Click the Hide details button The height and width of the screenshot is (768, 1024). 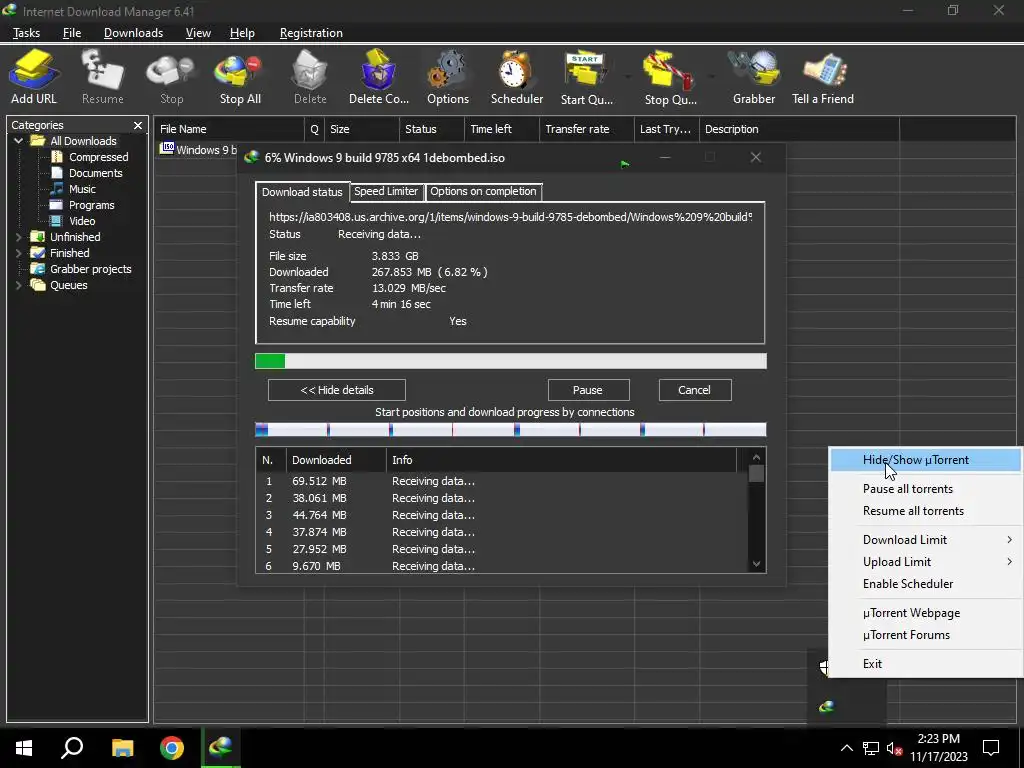tap(336, 390)
